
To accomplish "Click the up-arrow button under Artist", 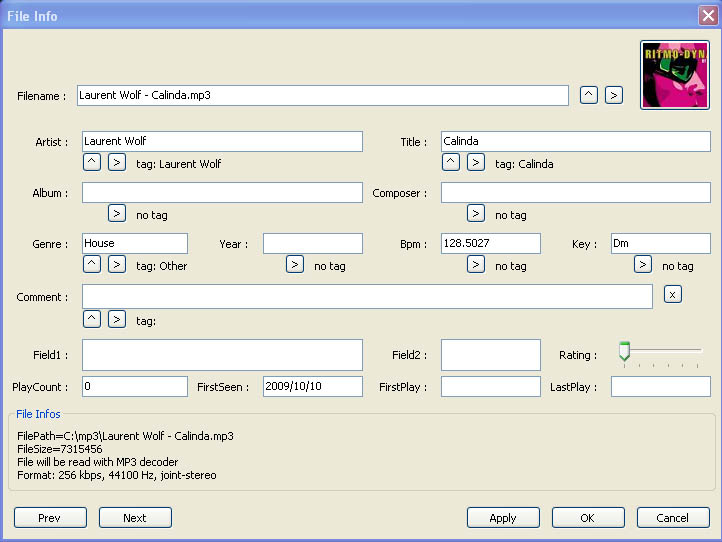I will [92, 163].
